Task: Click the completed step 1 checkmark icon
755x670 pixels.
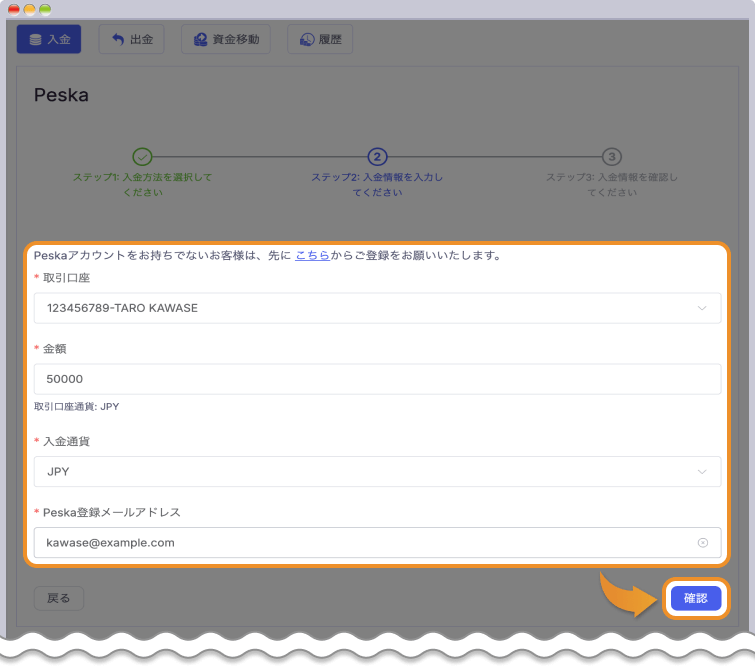Action: (x=143, y=157)
